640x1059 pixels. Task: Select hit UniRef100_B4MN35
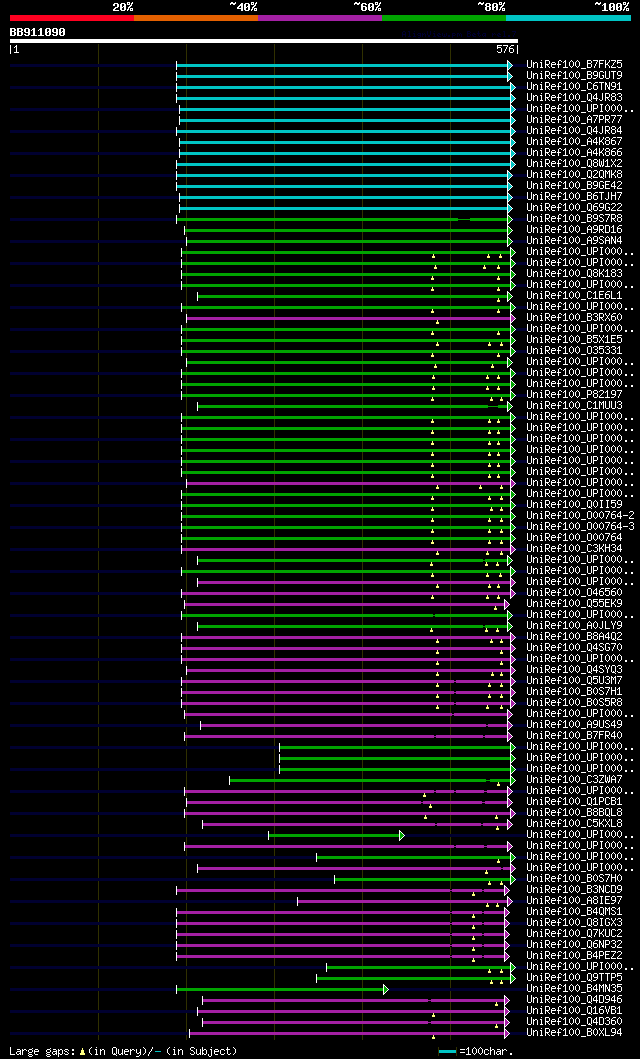pyautogui.click(x=575, y=989)
